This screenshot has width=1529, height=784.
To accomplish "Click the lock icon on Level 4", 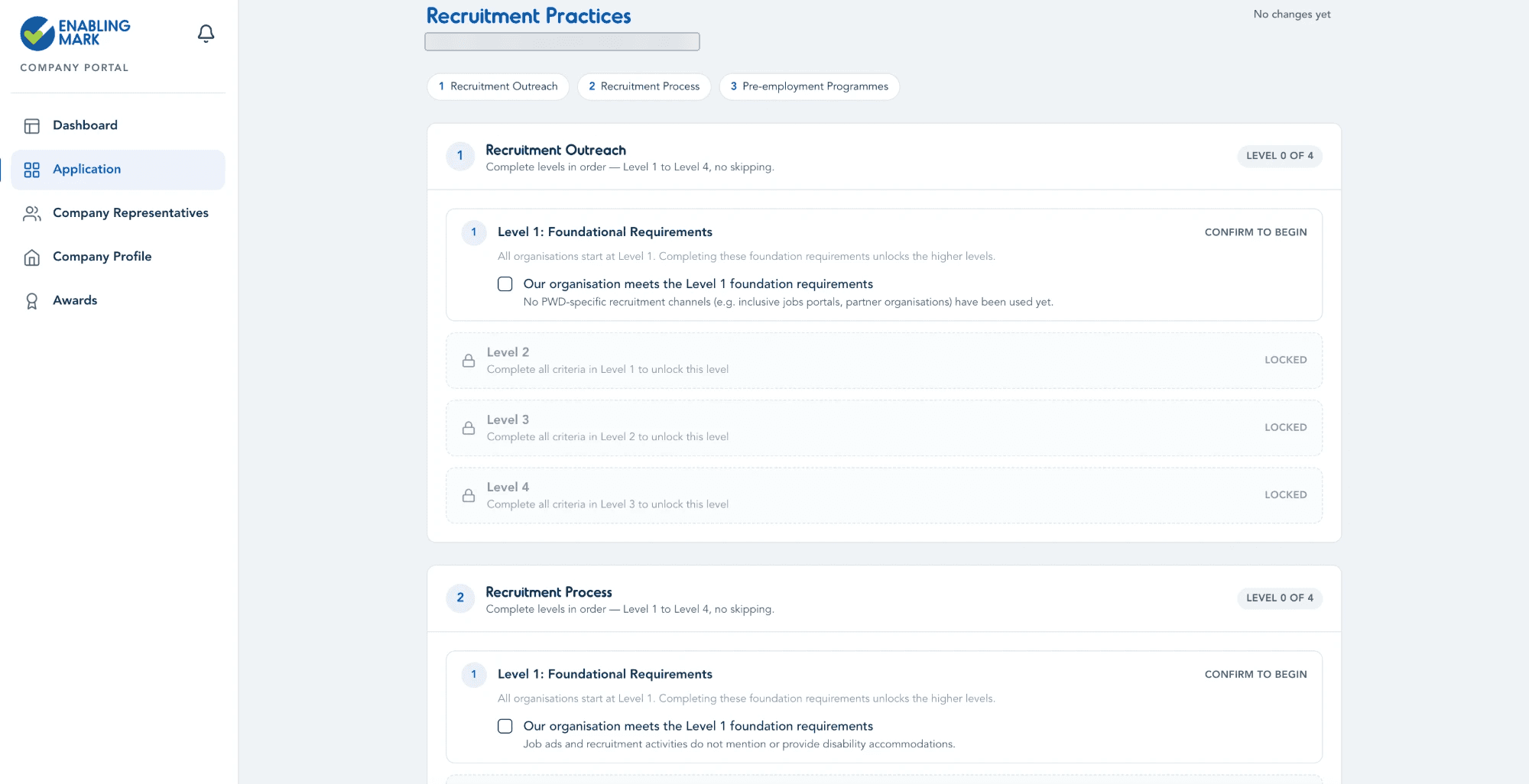I will tap(469, 495).
